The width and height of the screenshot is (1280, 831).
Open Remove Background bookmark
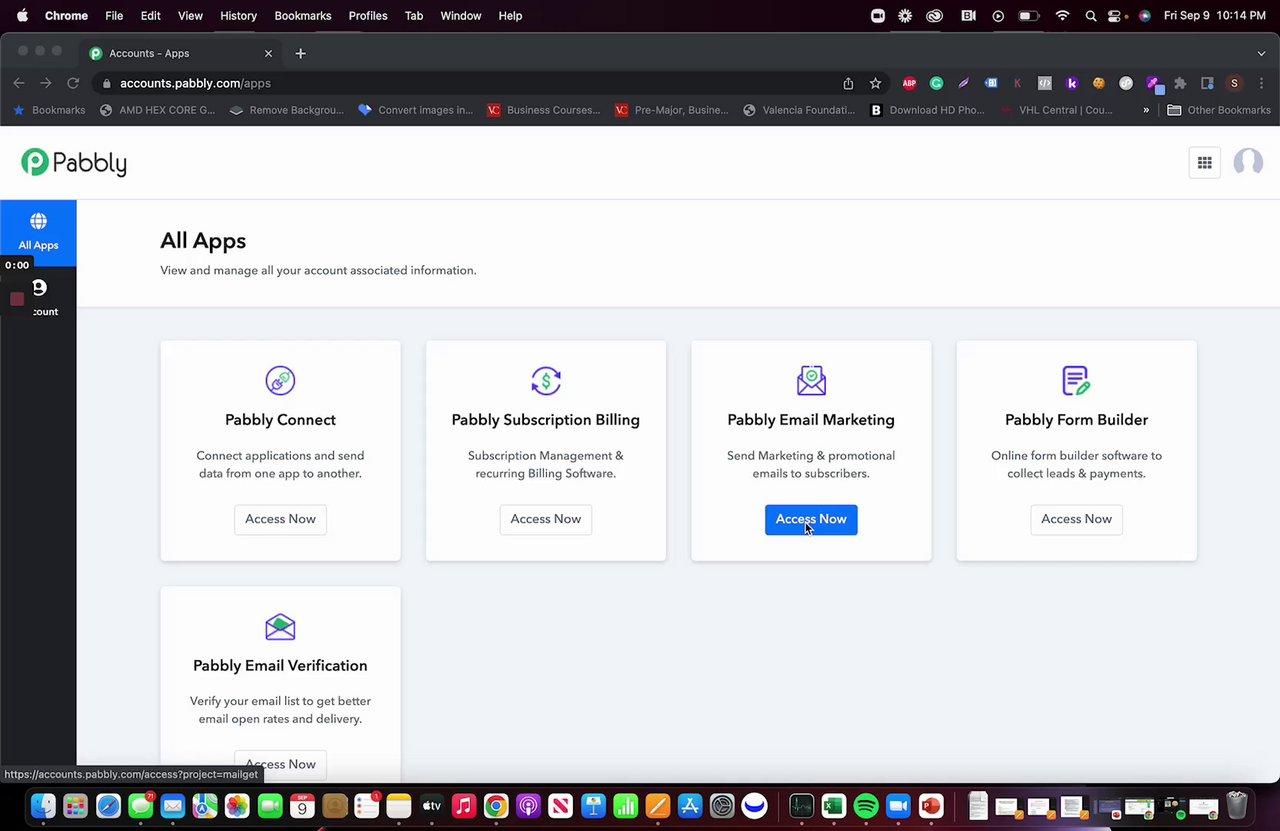coord(286,110)
